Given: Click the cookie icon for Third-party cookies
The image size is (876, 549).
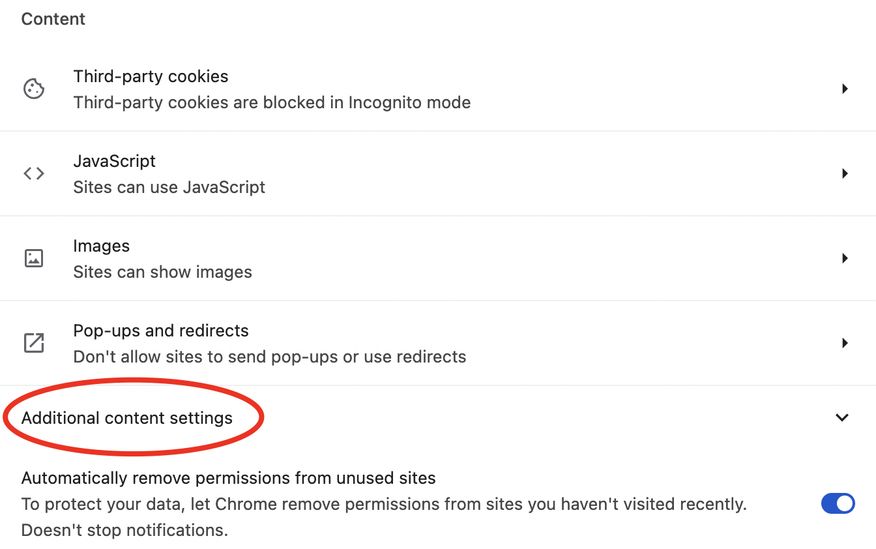Looking at the screenshot, I should click(x=34, y=89).
